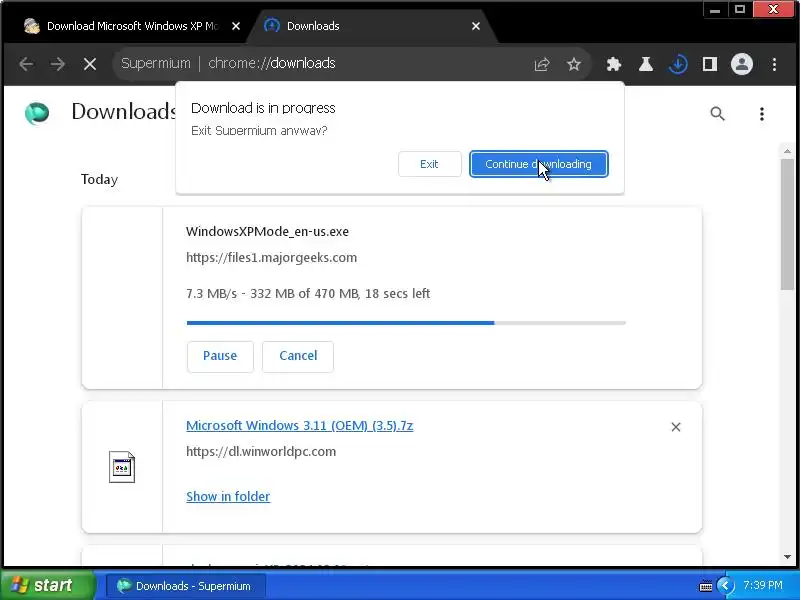
Task: Click https://dl.winworldpc.com source URL
Action: [261, 452]
